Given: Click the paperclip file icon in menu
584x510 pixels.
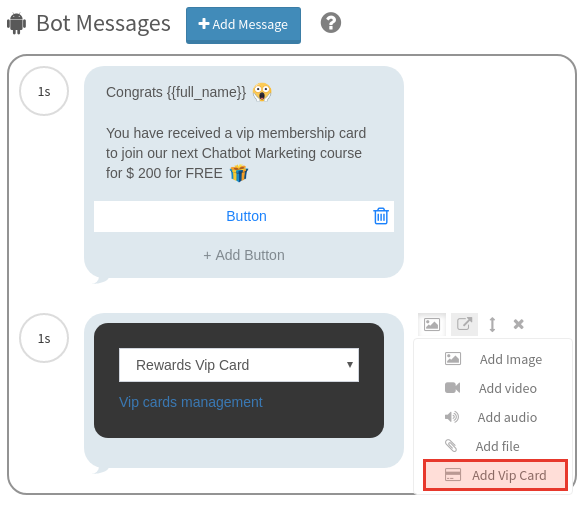Looking at the screenshot, I should click(451, 446).
